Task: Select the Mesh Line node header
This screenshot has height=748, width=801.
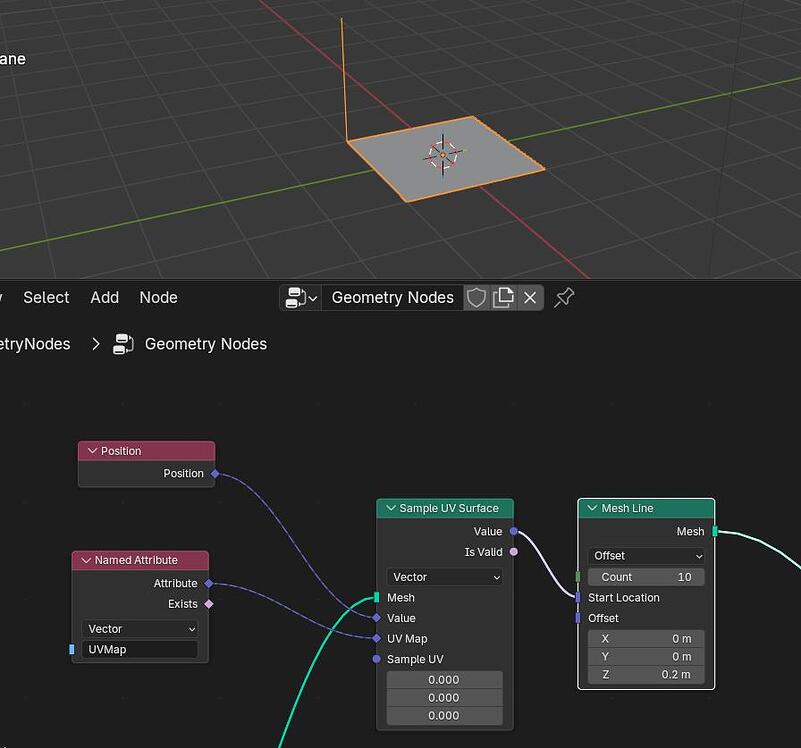Action: tap(646, 508)
